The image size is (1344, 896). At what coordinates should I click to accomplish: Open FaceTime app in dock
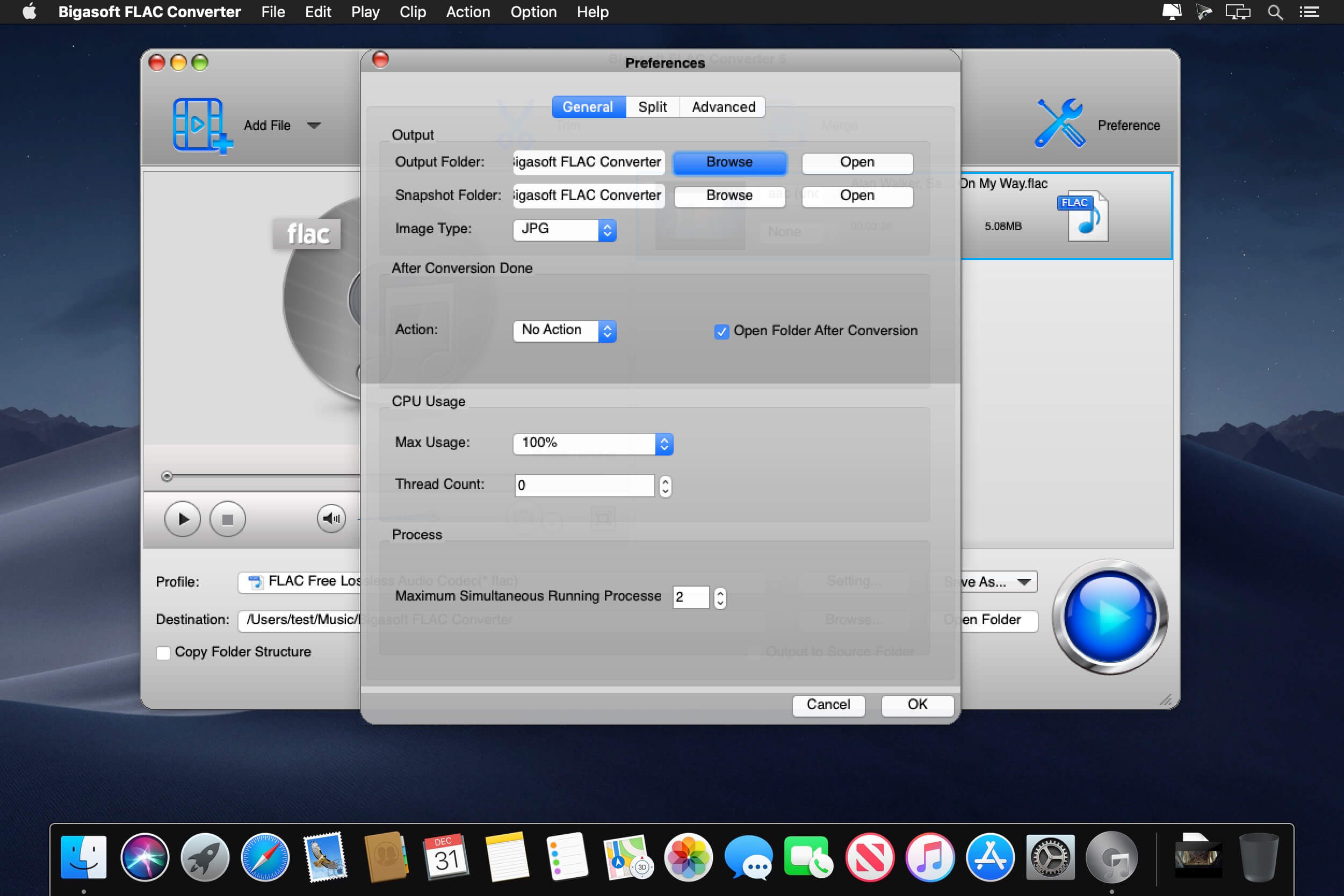[809, 857]
